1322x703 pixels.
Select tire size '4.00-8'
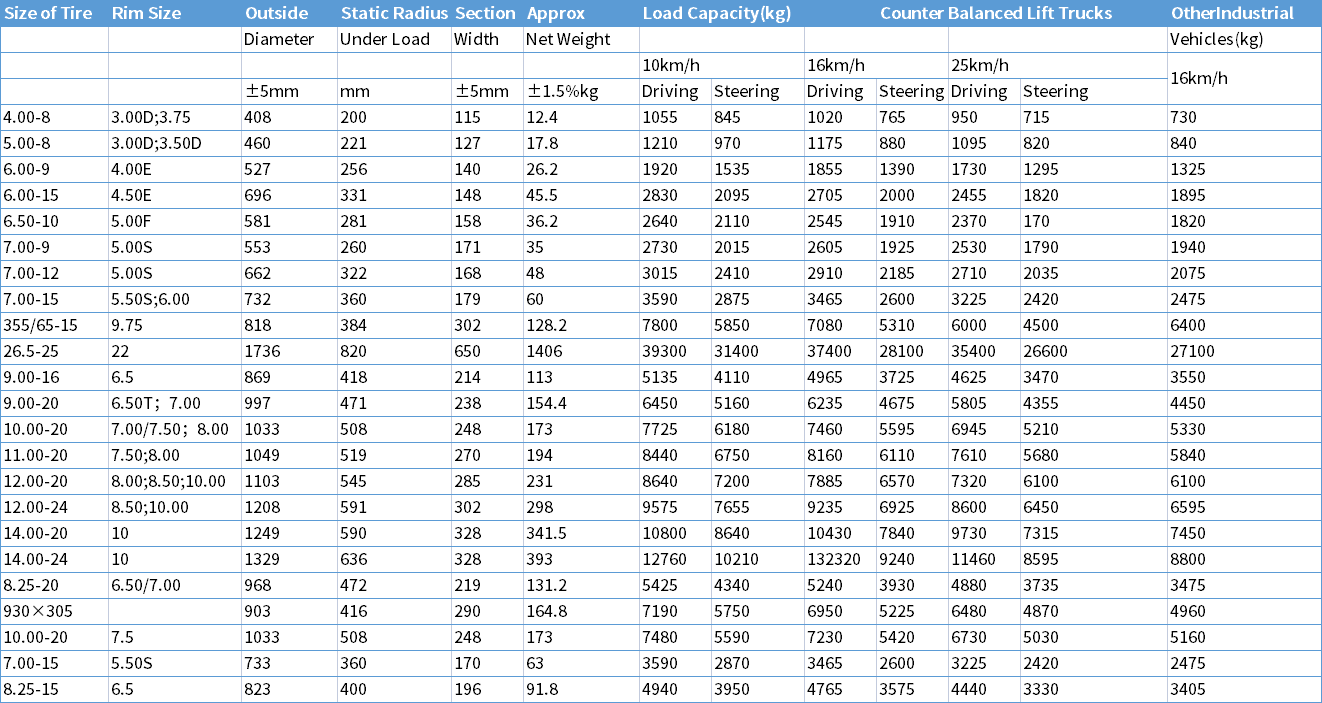click(26, 118)
